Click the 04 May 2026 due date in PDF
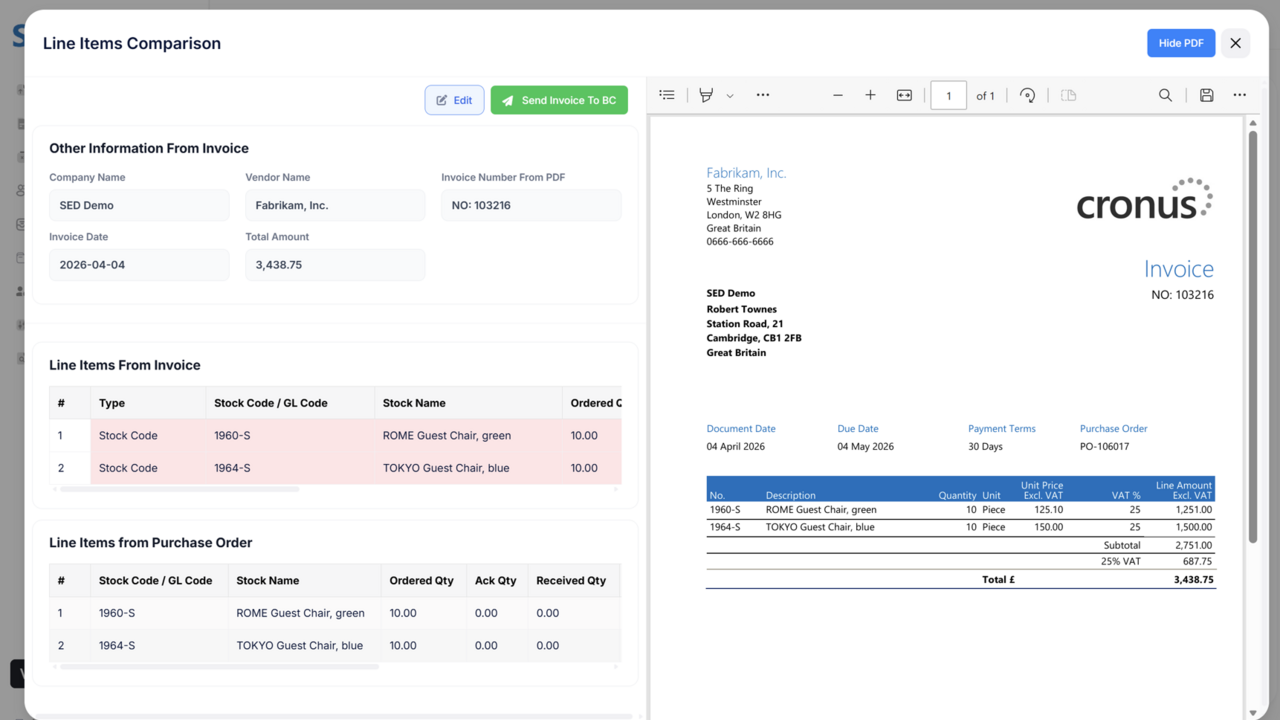Image resolution: width=1280 pixels, height=720 pixels. tap(865, 446)
